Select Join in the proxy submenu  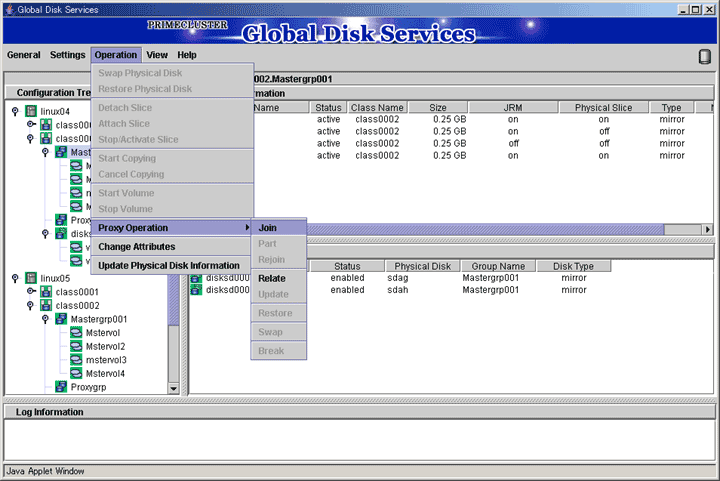click(x=279, y=228)
